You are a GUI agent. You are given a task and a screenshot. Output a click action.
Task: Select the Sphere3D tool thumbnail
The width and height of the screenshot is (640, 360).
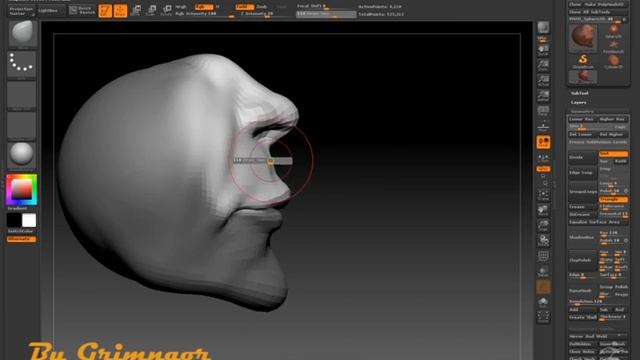pos(613,31)
